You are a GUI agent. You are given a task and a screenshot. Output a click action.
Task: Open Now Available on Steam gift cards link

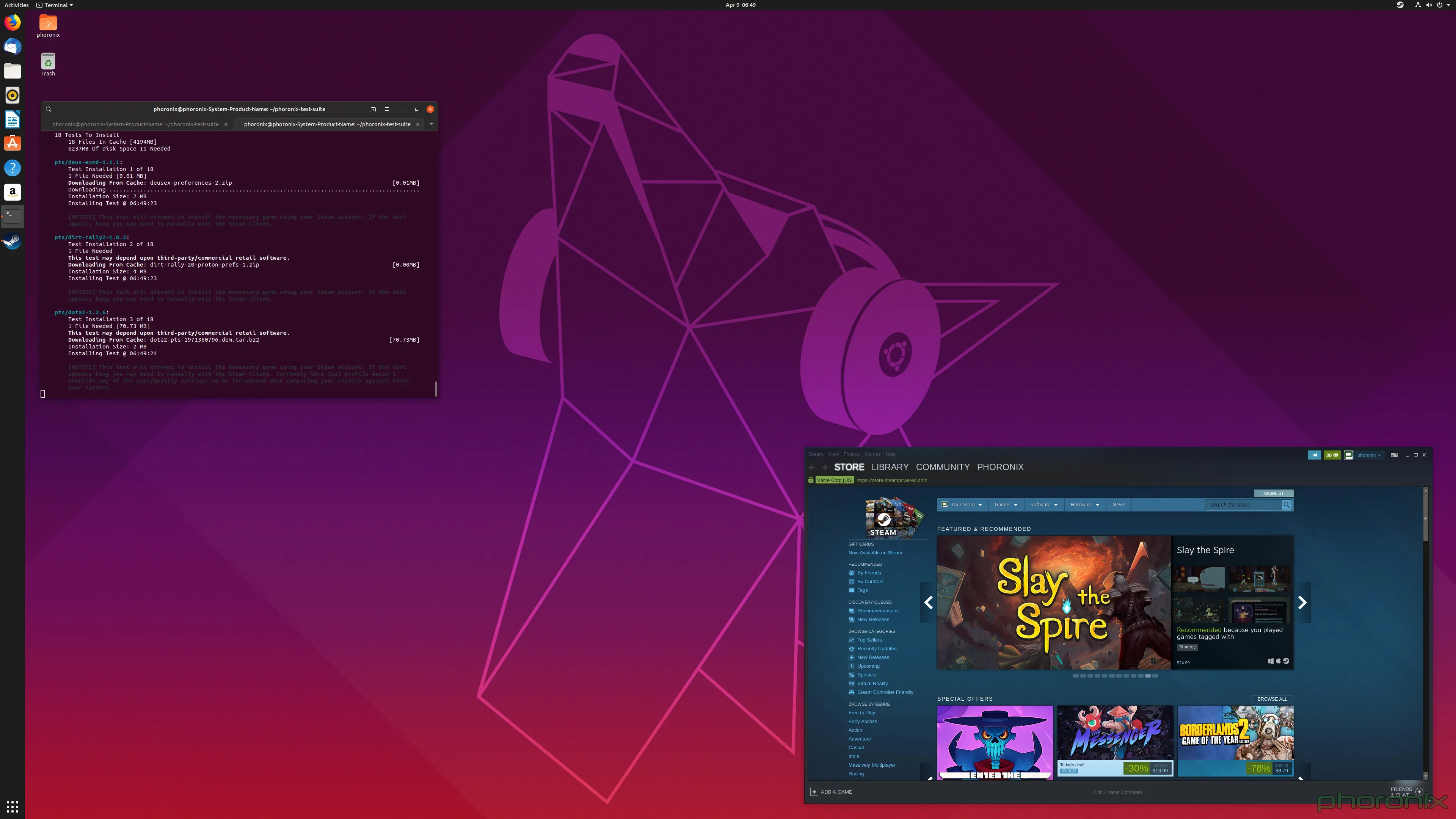click(x=875, y=553)
